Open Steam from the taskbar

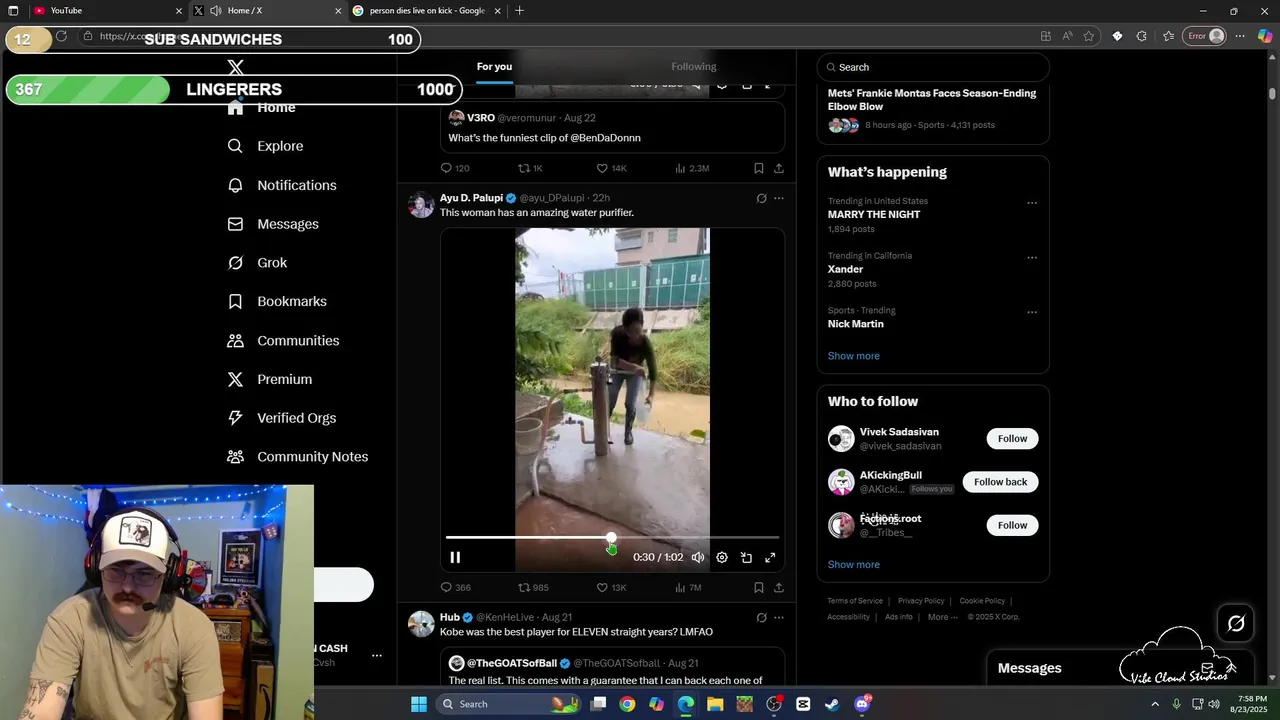pos(832,704)
